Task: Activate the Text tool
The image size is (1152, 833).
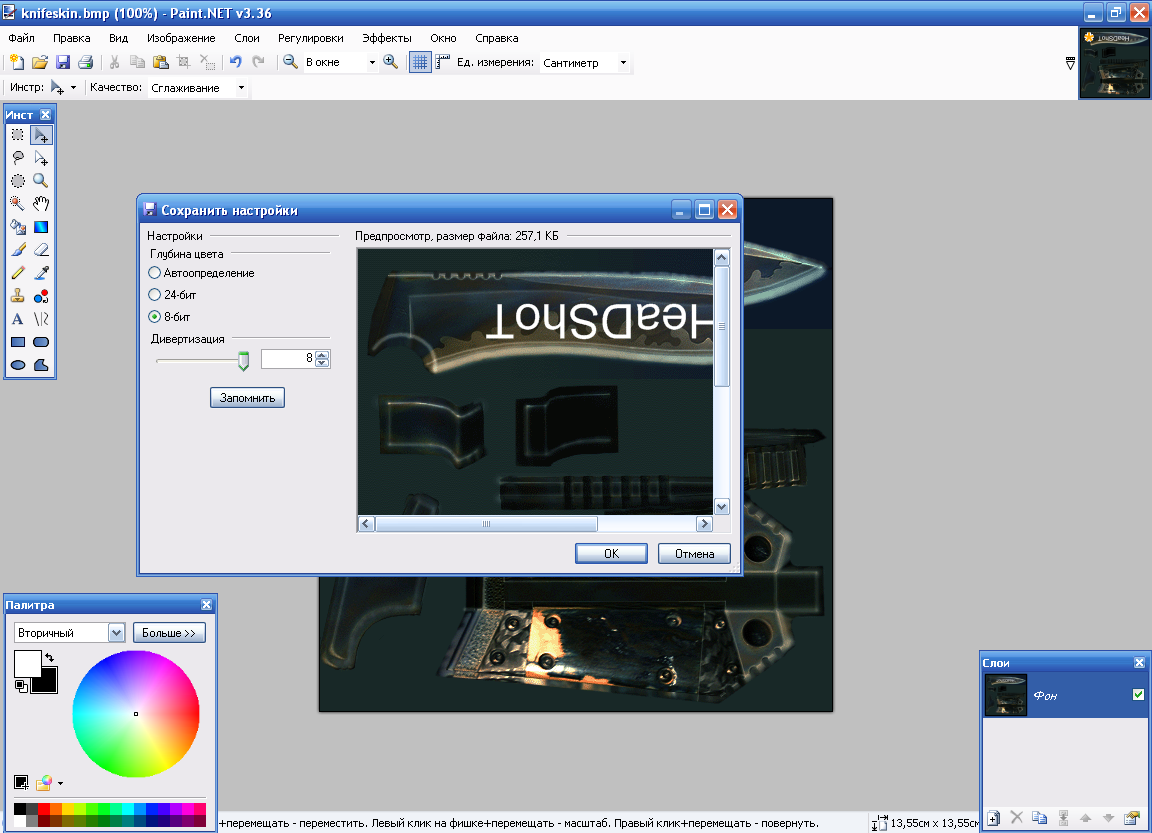Action: 18,320
